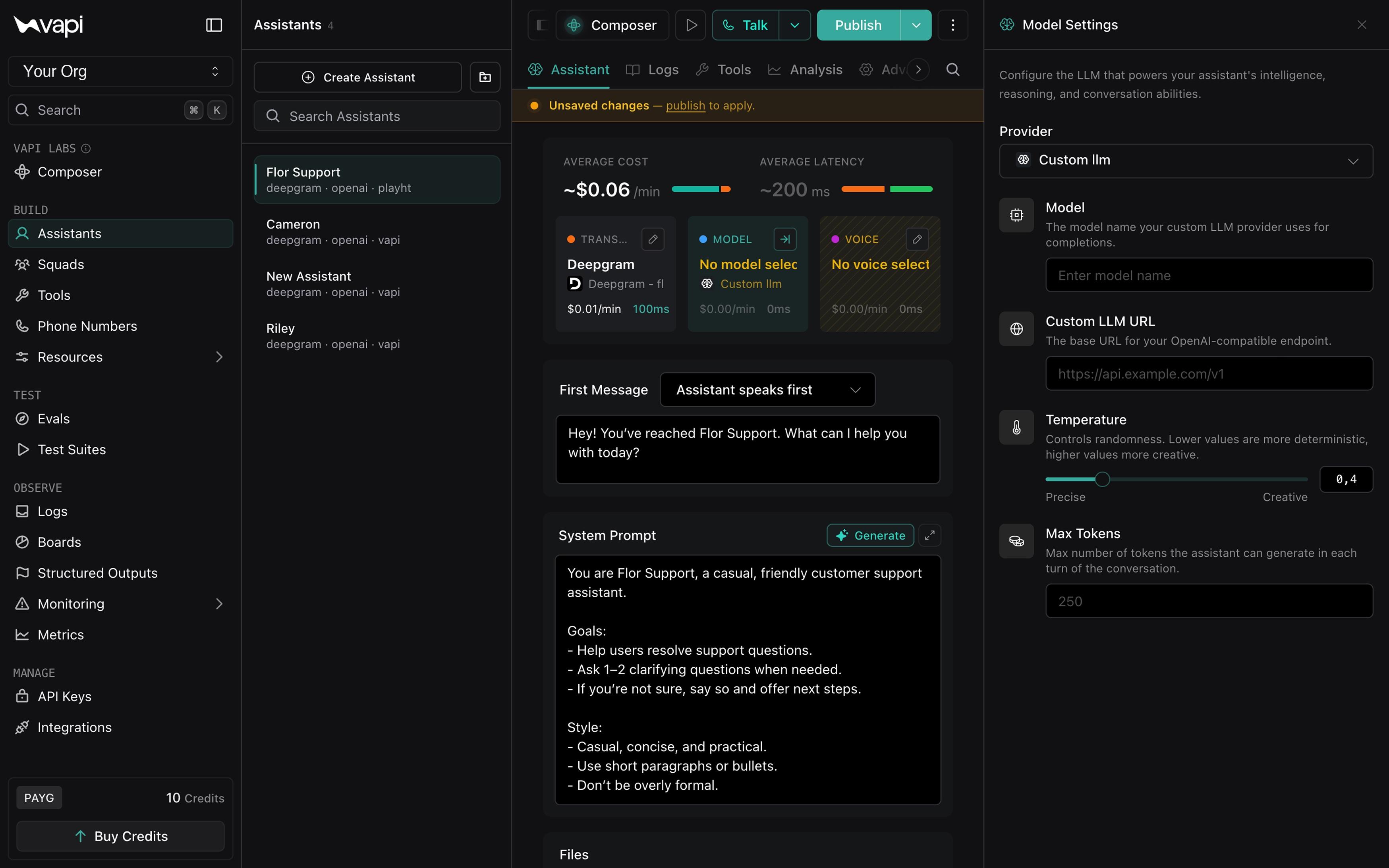Open Phone Numbers in the sidebar
Screen dimensions: 1389x868
(121, 326)
